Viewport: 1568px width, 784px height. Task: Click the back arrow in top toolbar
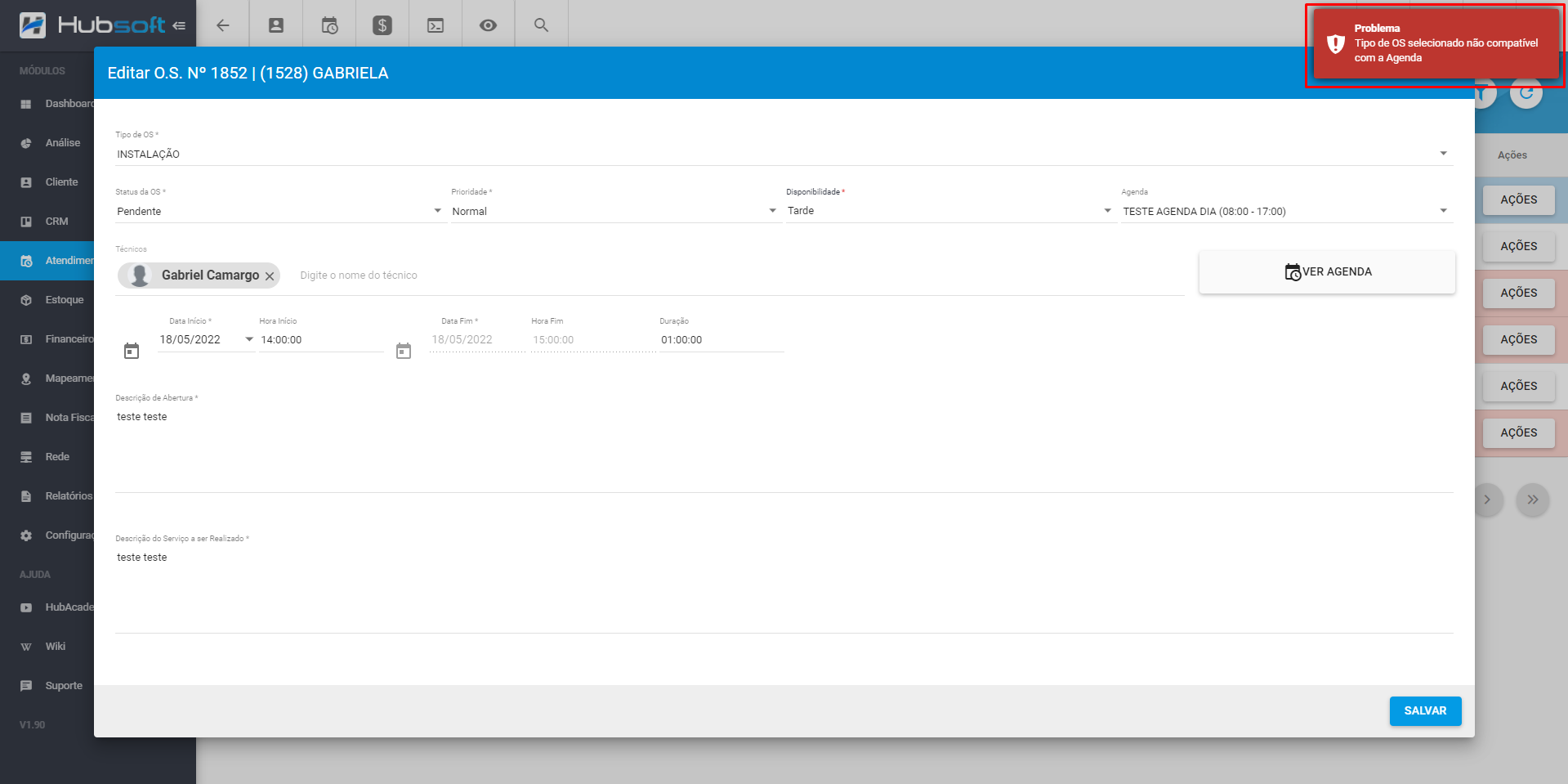click(222, 25)
